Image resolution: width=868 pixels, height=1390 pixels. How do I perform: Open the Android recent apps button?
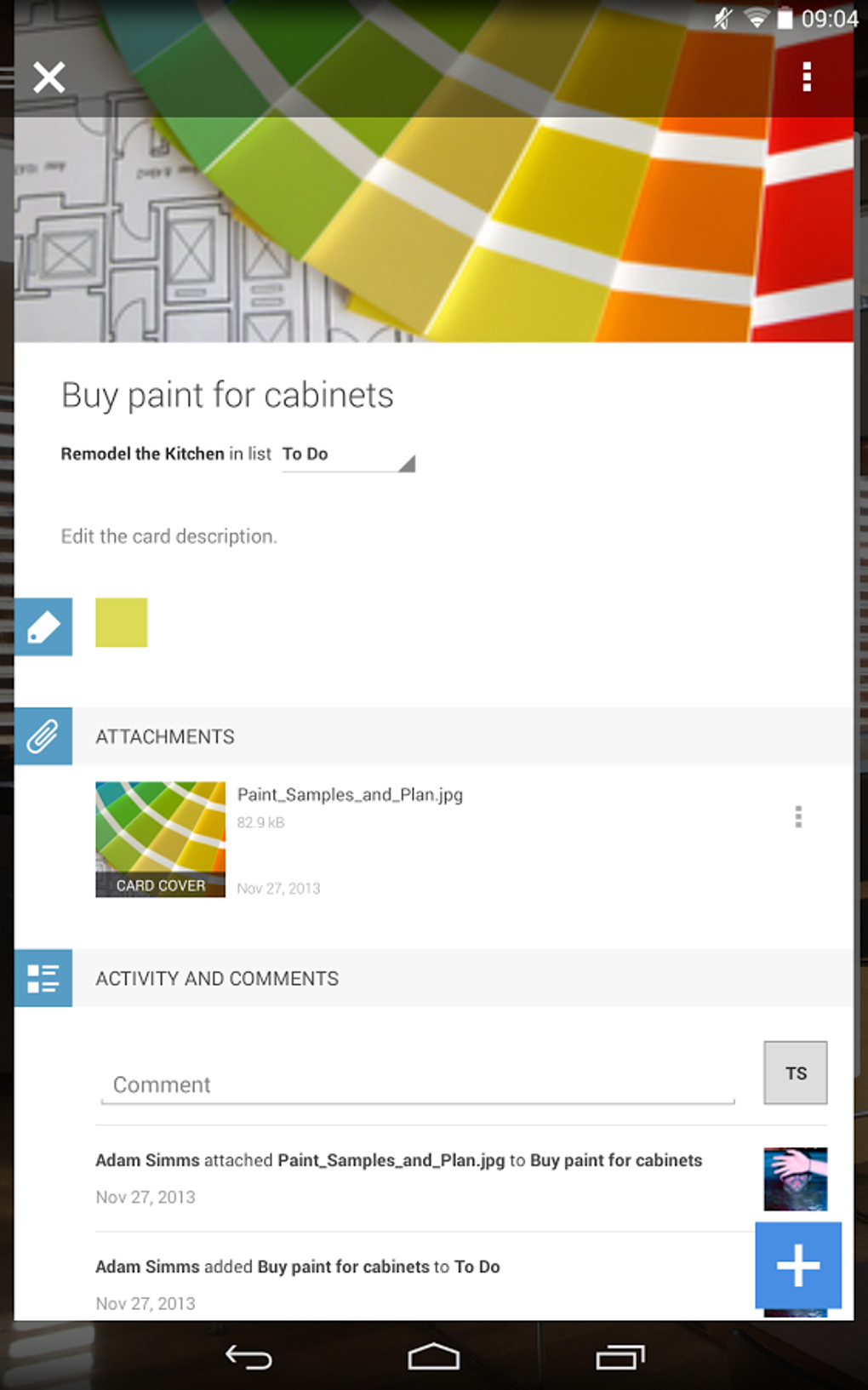point(620,1357)
